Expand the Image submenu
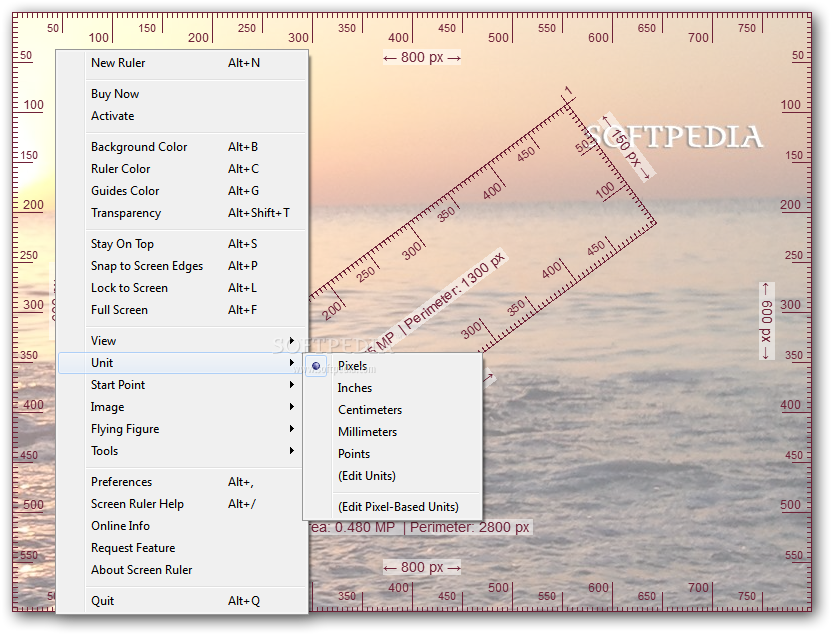The width and height of the screenshot is (832, 635). pos(182,407)
